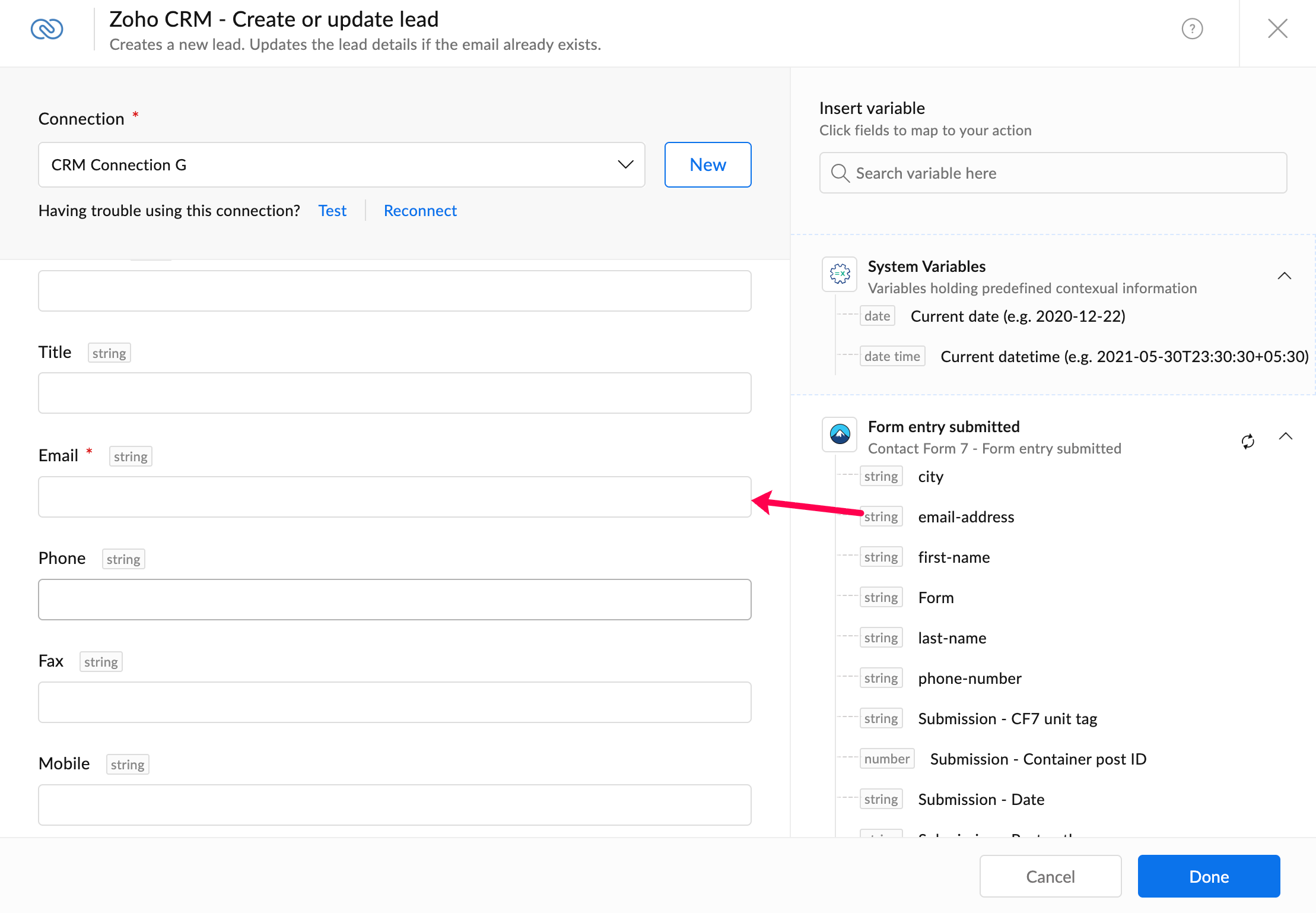Click into the Mobile input field
This screenshot has width=1316, height=913.
395,805
